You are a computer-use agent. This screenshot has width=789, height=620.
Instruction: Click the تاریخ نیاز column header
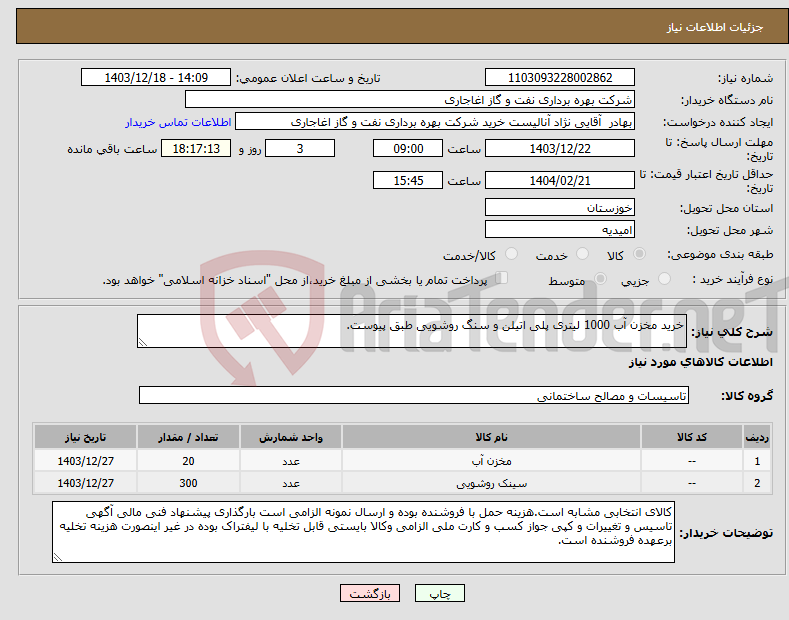tap(86, 437)
